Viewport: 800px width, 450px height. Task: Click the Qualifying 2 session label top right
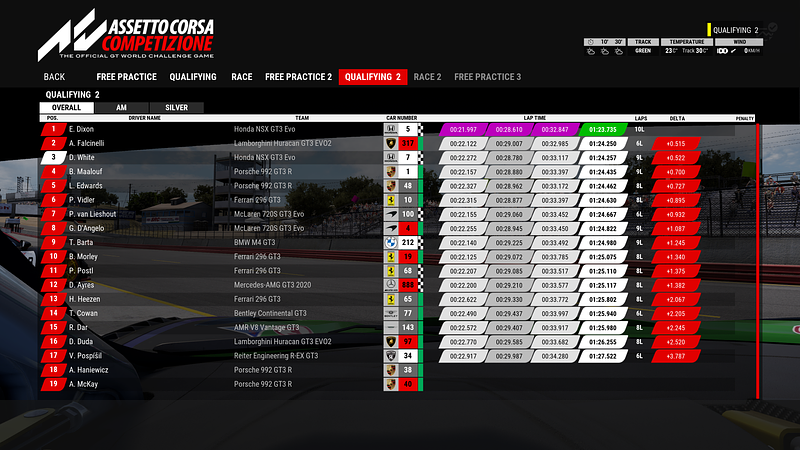click(736, 30)
